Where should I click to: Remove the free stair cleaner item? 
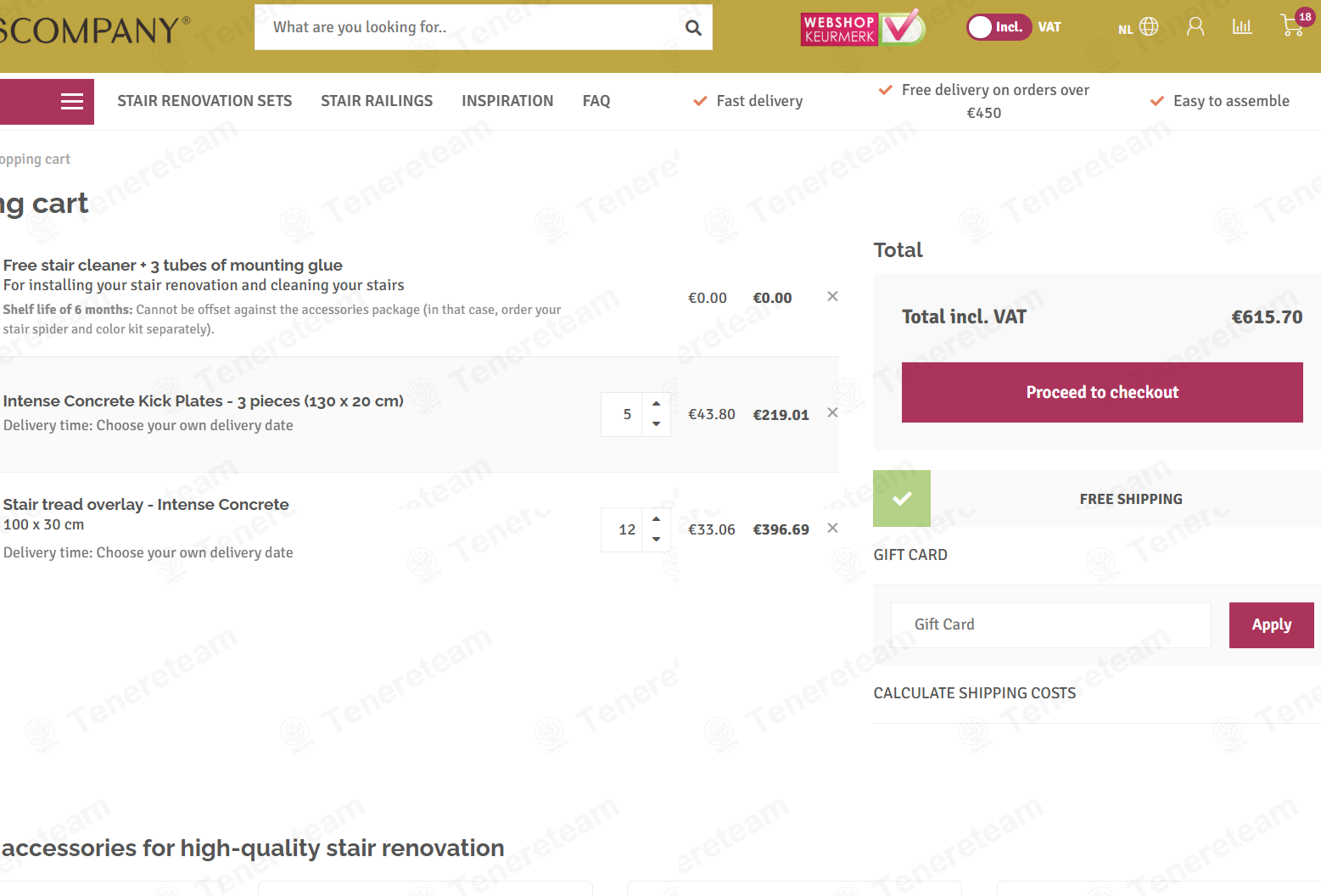[832, 296]
